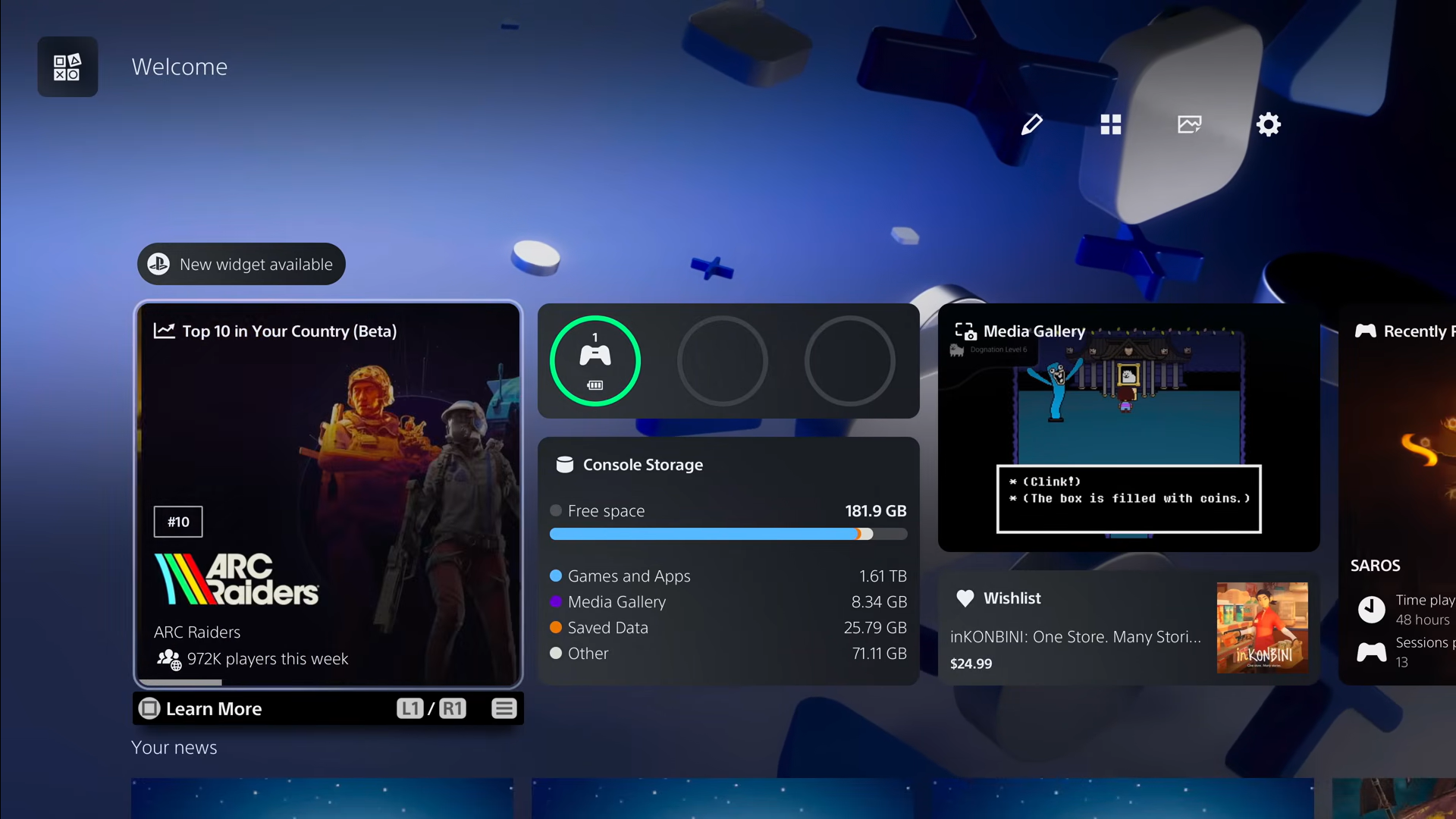The image size is (1456, 819).
Task: Open the first news card thumbnail
Action: pyautogui.click(x=322, y=799)
